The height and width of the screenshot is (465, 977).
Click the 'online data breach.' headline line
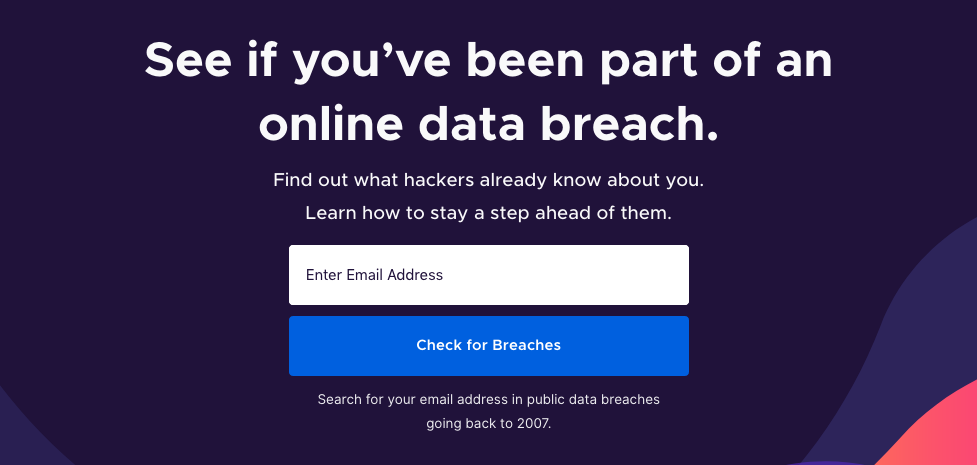(488, 124)
